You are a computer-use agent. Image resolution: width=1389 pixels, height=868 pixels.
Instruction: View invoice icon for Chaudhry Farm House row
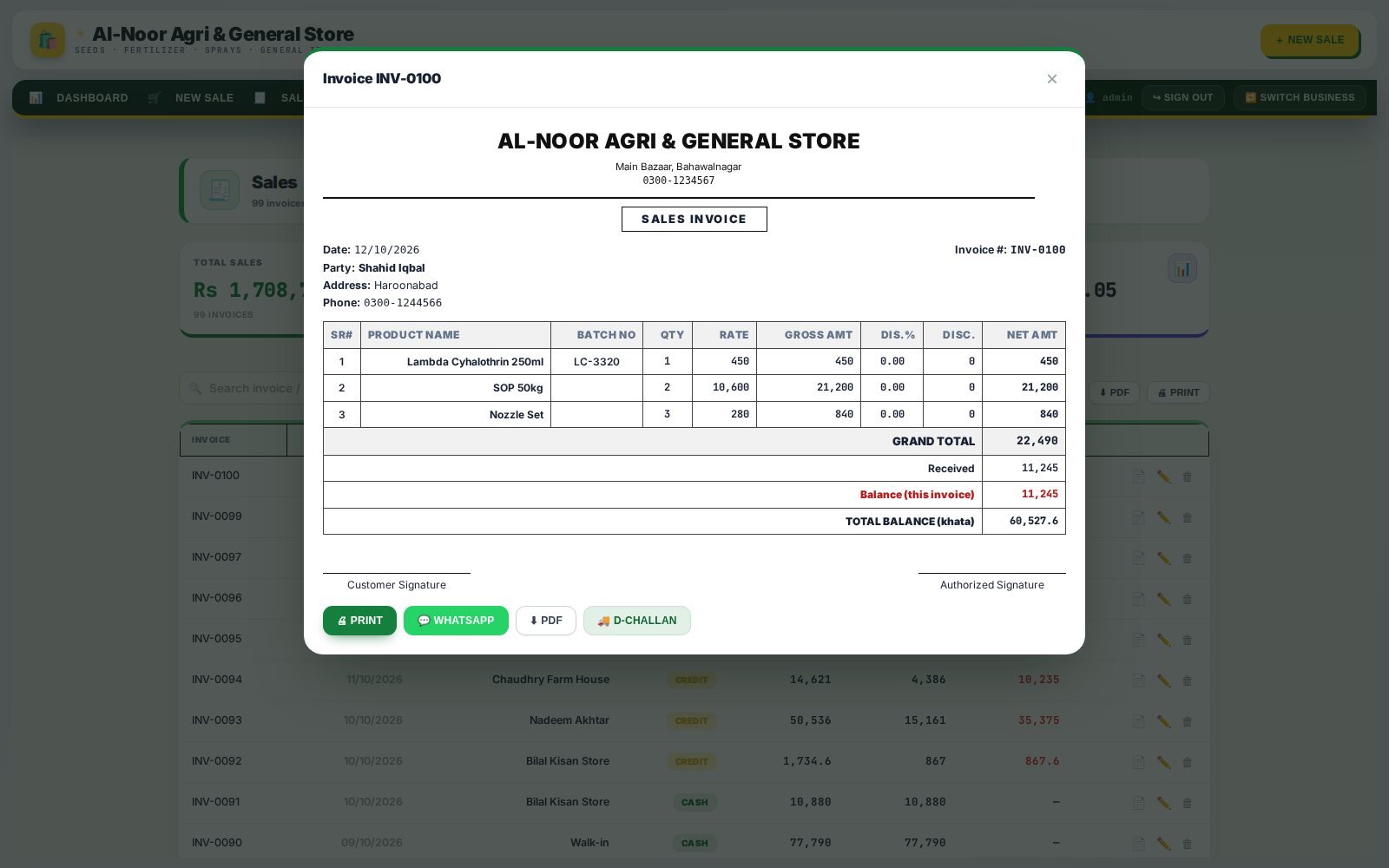tap(1138, 681)
